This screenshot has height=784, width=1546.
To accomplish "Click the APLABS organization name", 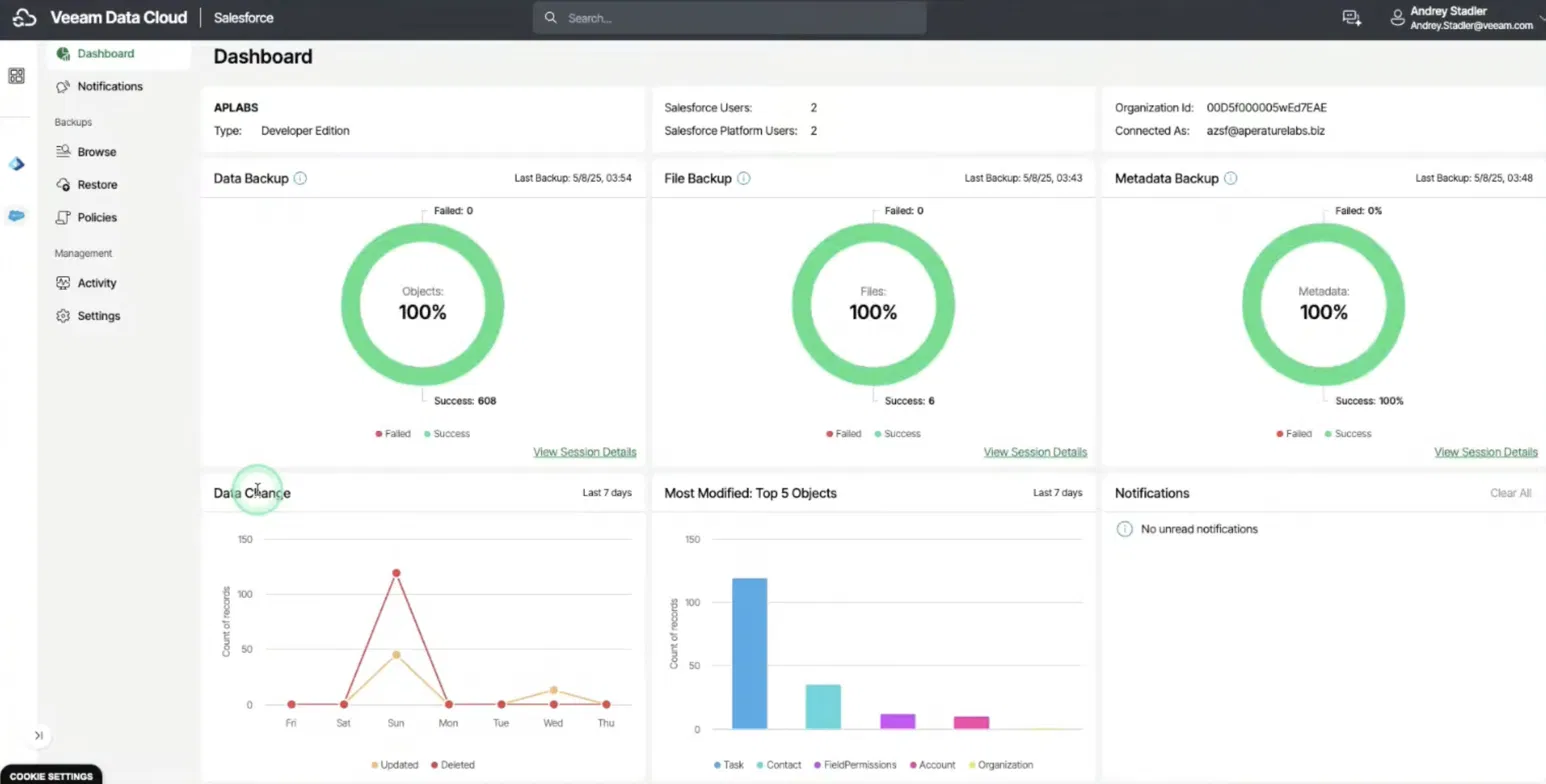I will (x=237, y=108).
